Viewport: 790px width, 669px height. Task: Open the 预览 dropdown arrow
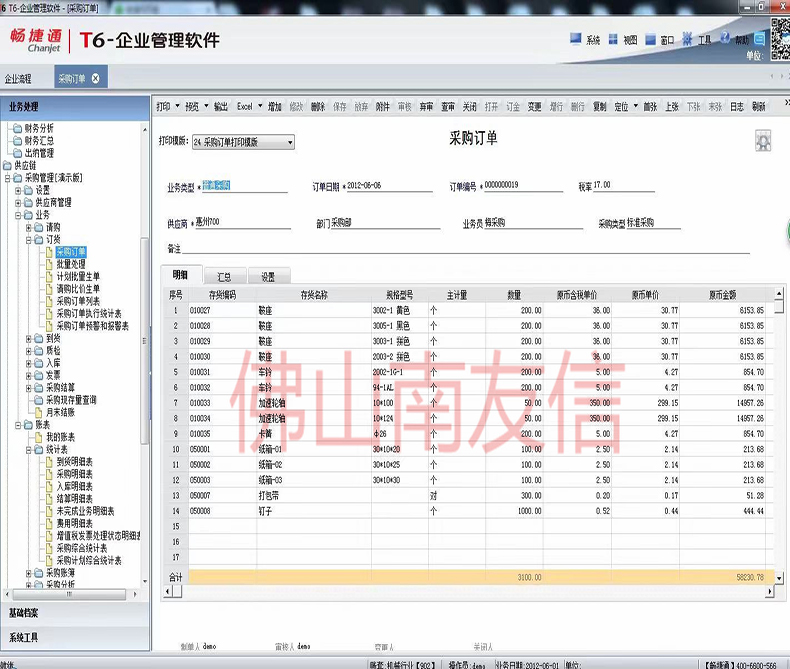(206, 106)
